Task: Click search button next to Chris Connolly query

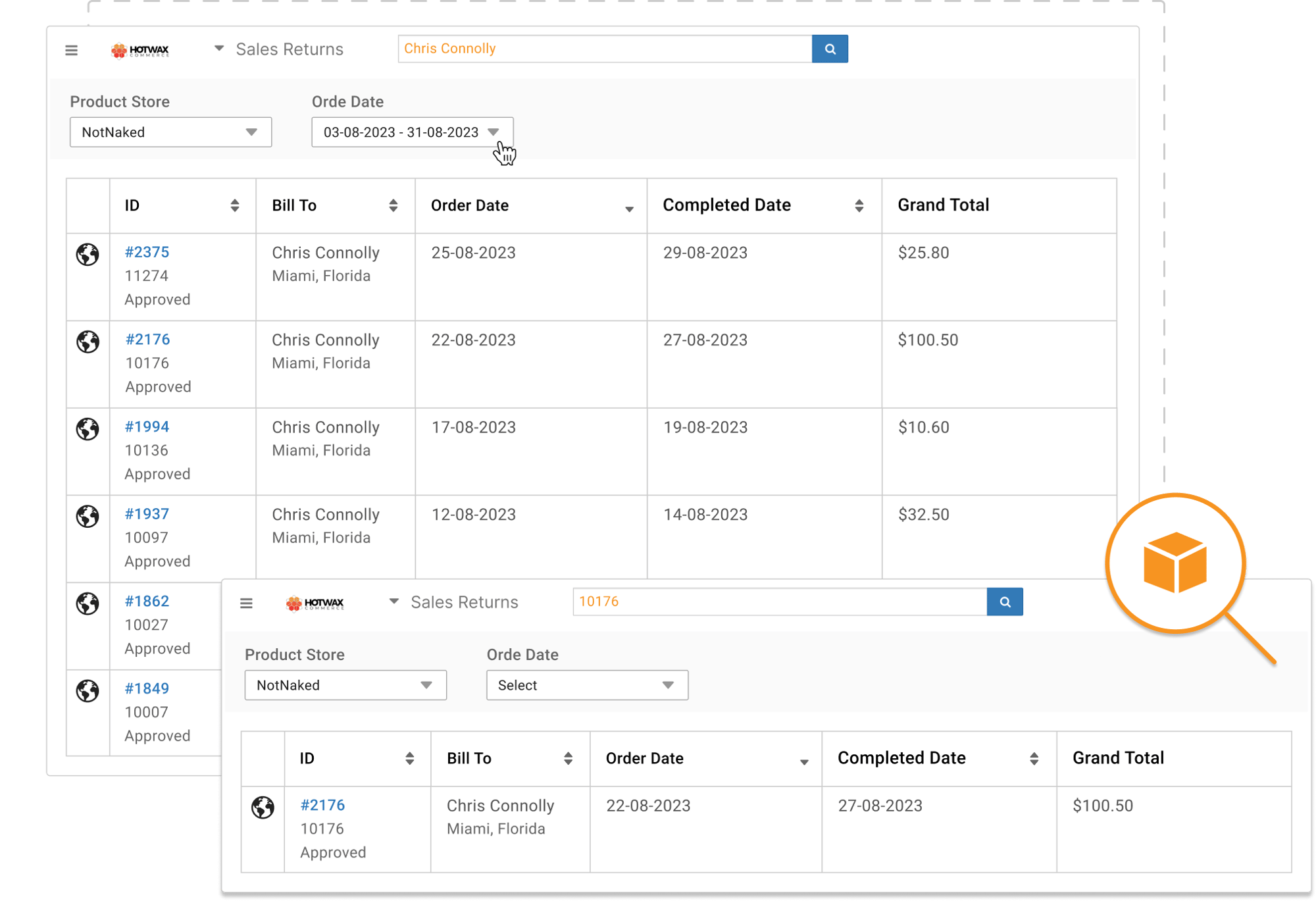Action: click(830, 49)
